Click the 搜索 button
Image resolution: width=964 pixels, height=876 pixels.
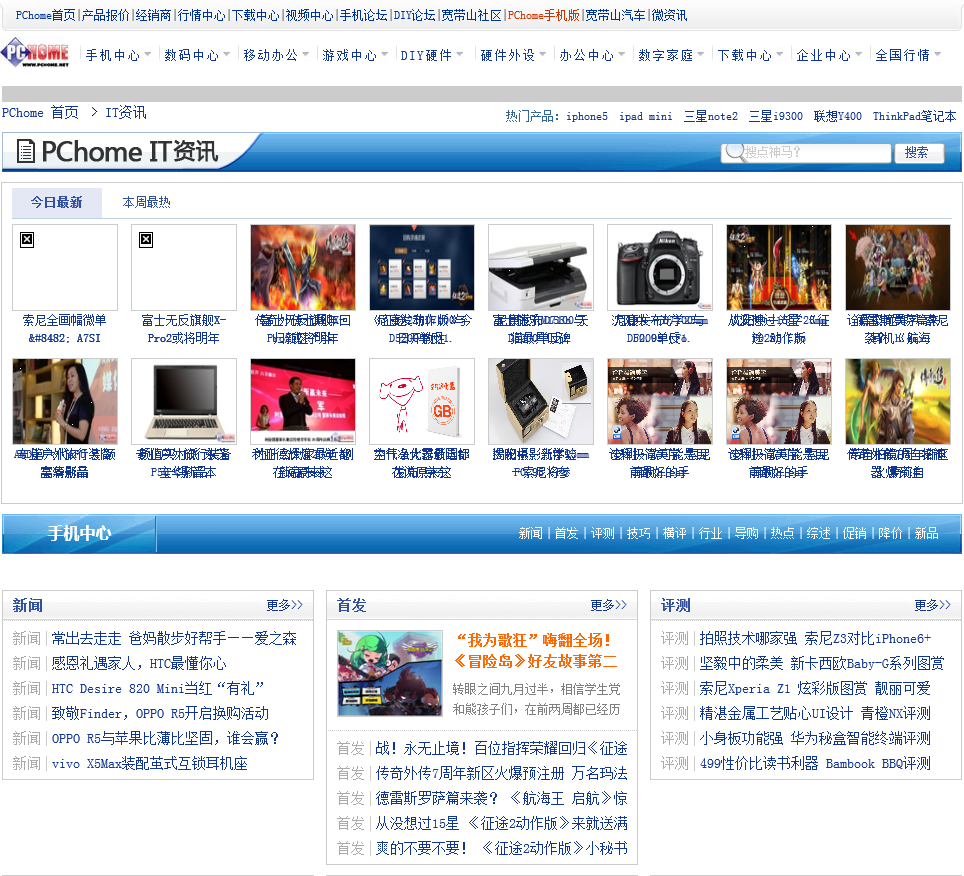coord(919,152)
